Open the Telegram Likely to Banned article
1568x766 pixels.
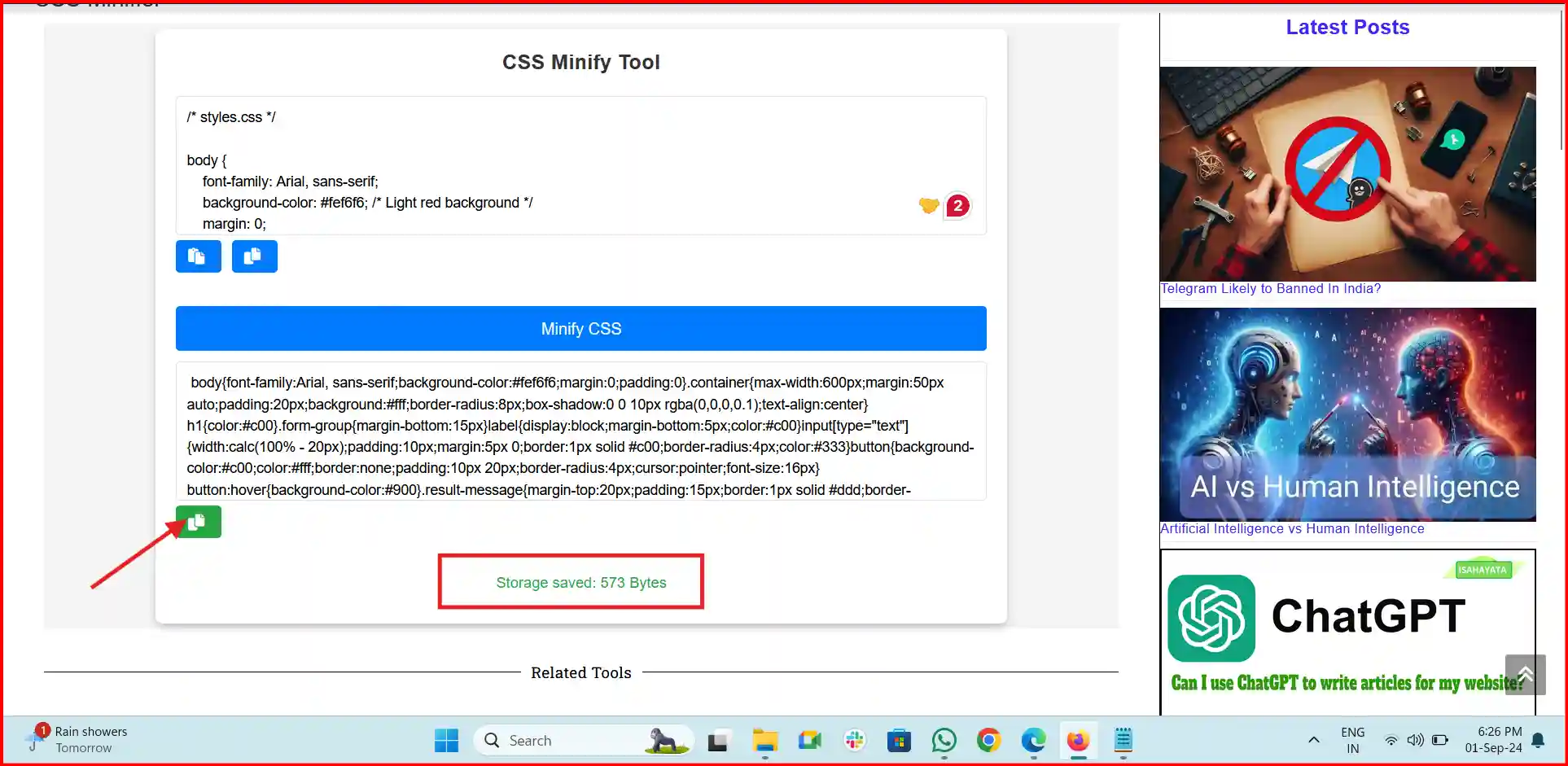1270,288
